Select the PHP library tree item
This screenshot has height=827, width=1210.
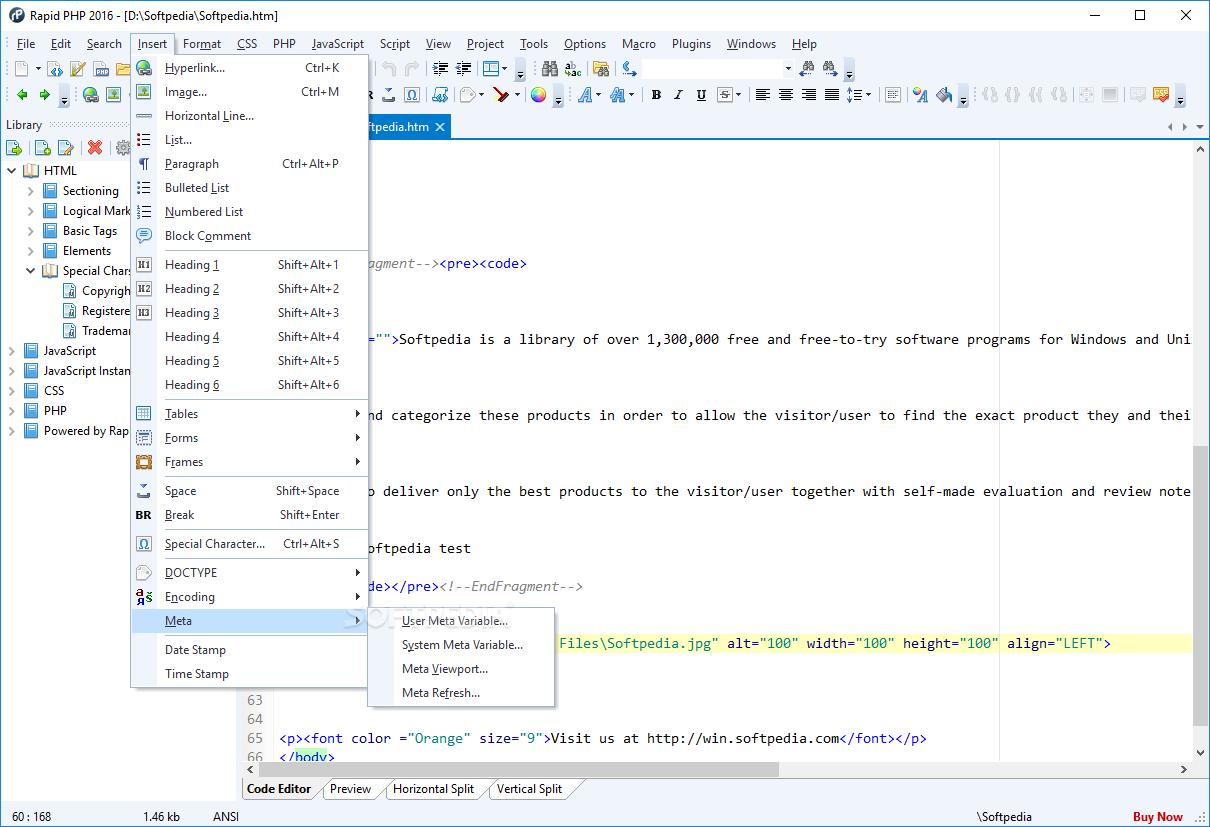pos(55,411)
